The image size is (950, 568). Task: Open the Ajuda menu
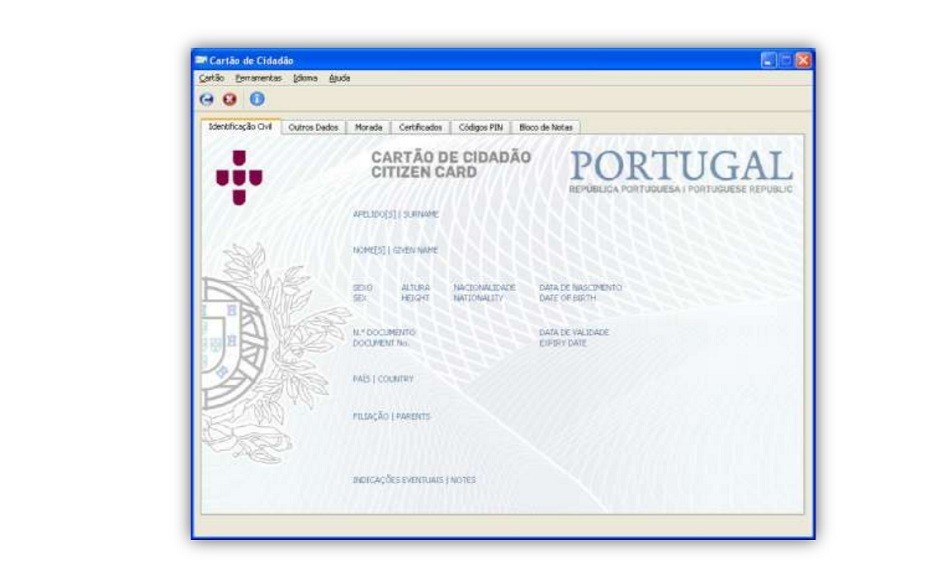pos(339,78)
